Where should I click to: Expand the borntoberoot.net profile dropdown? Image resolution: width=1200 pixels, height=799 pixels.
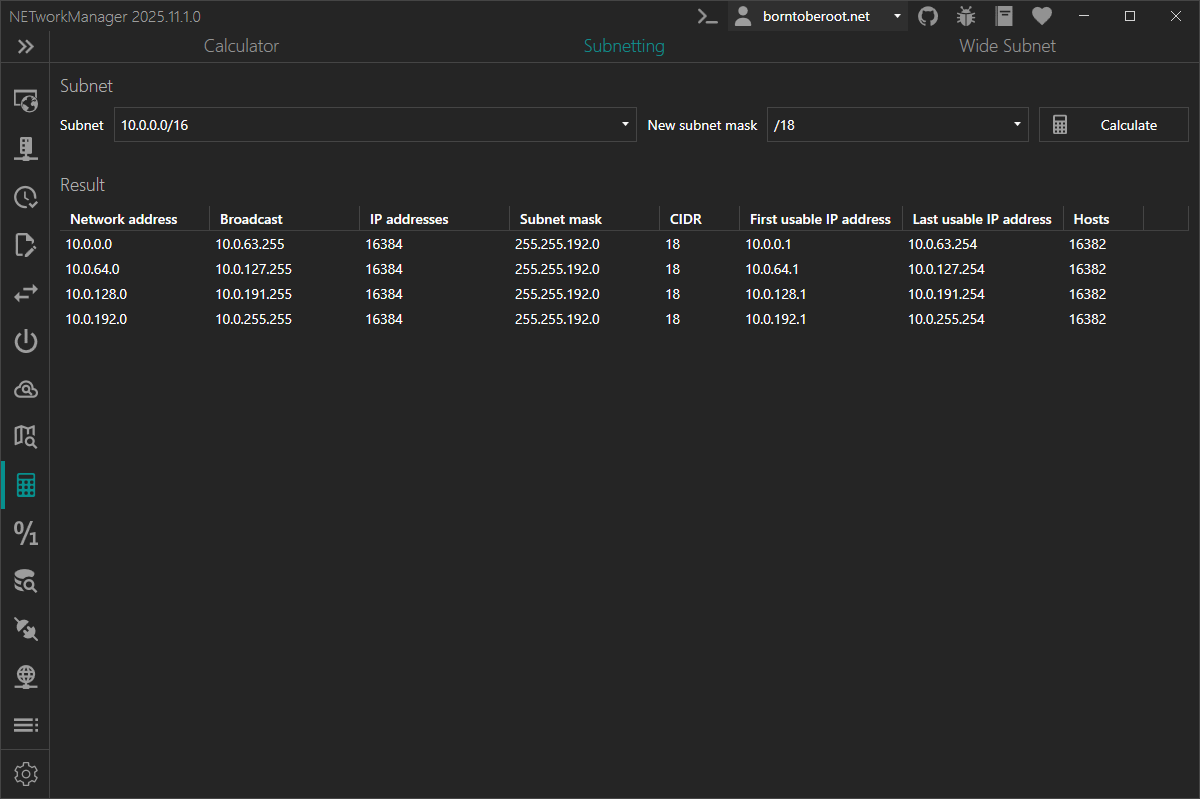(895, 16)
